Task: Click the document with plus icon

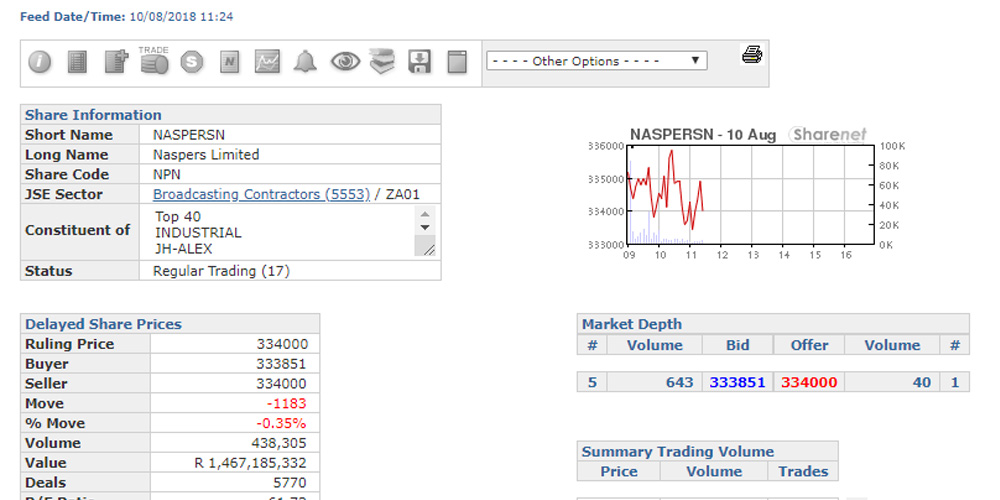Action: (x=116, y=62)
